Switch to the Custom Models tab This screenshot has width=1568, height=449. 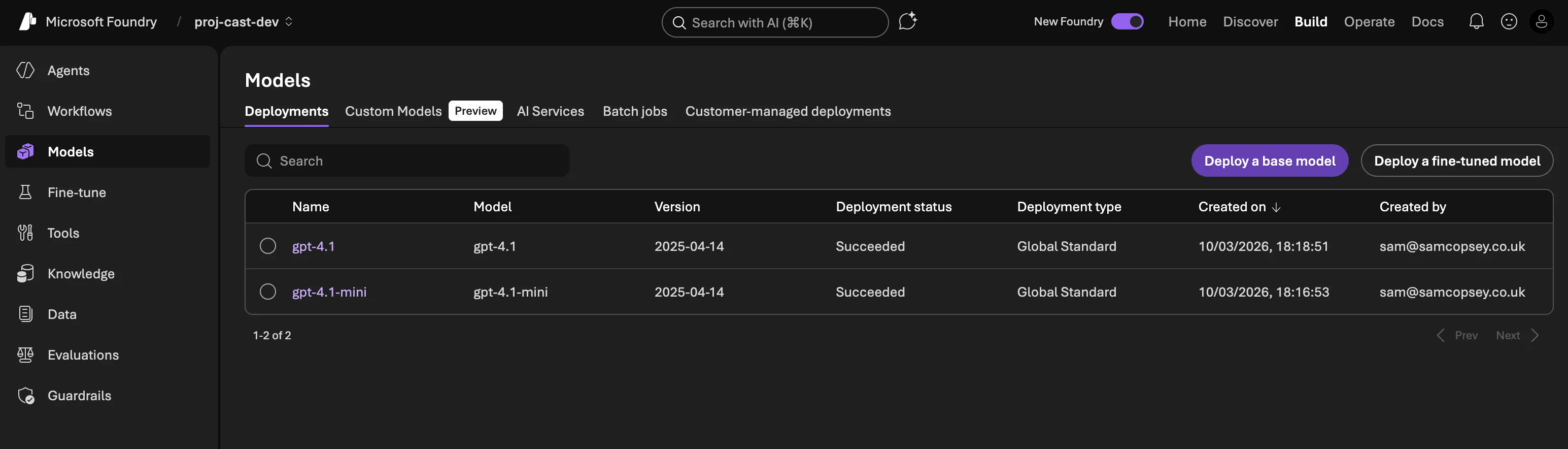click(393, 112)
